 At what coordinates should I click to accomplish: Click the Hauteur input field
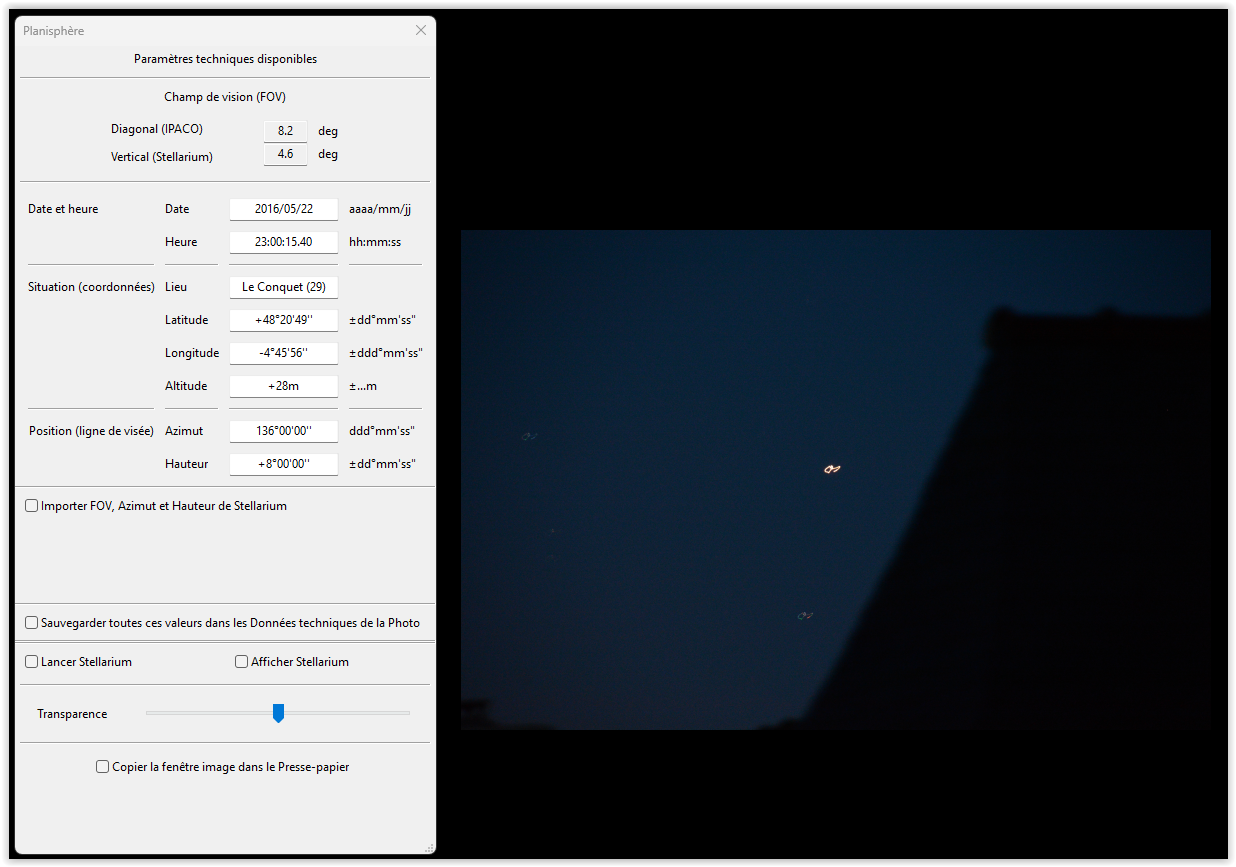click(x=283, y=464)
